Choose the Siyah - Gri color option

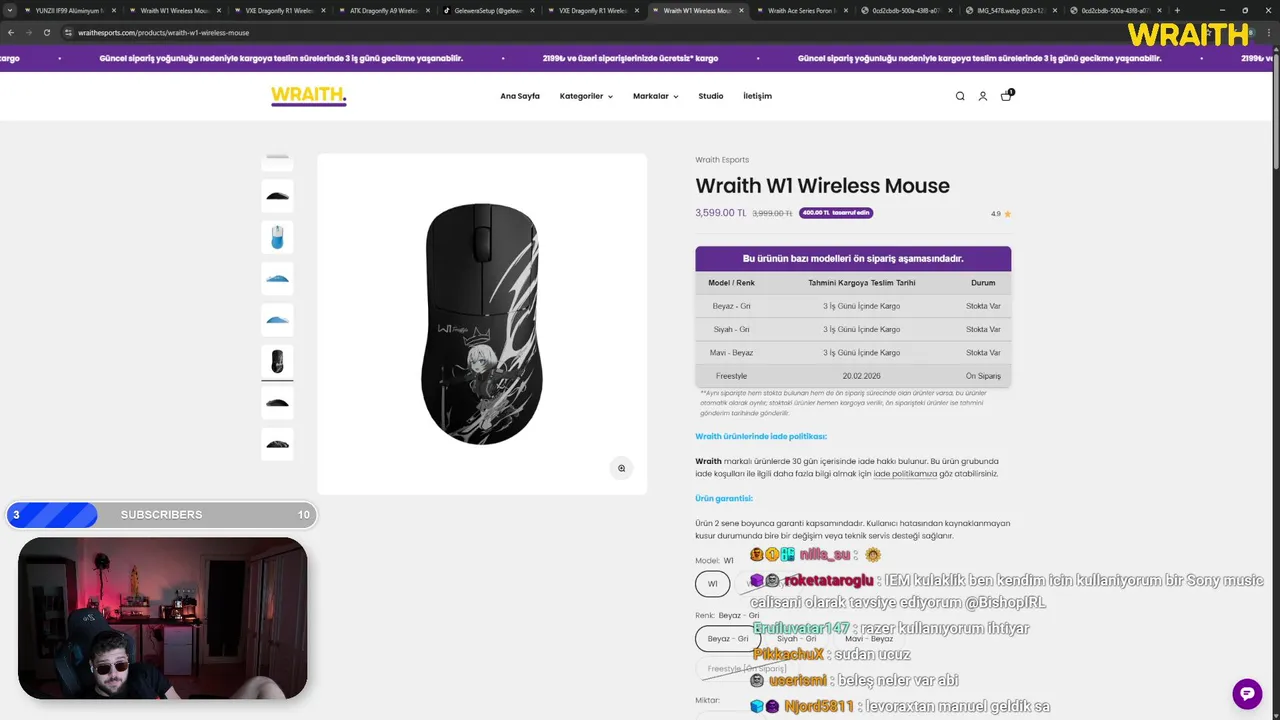797,638
